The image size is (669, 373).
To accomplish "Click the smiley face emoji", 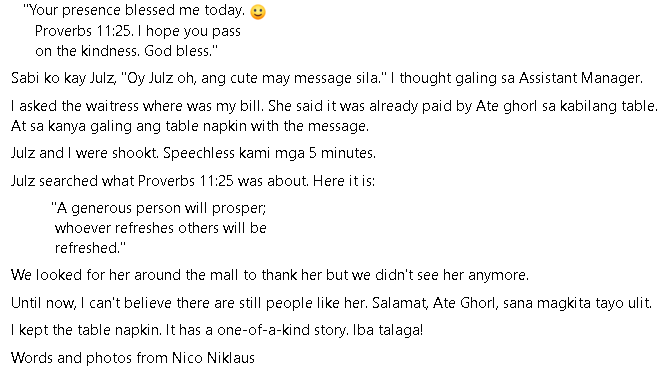I will [258, 12].
